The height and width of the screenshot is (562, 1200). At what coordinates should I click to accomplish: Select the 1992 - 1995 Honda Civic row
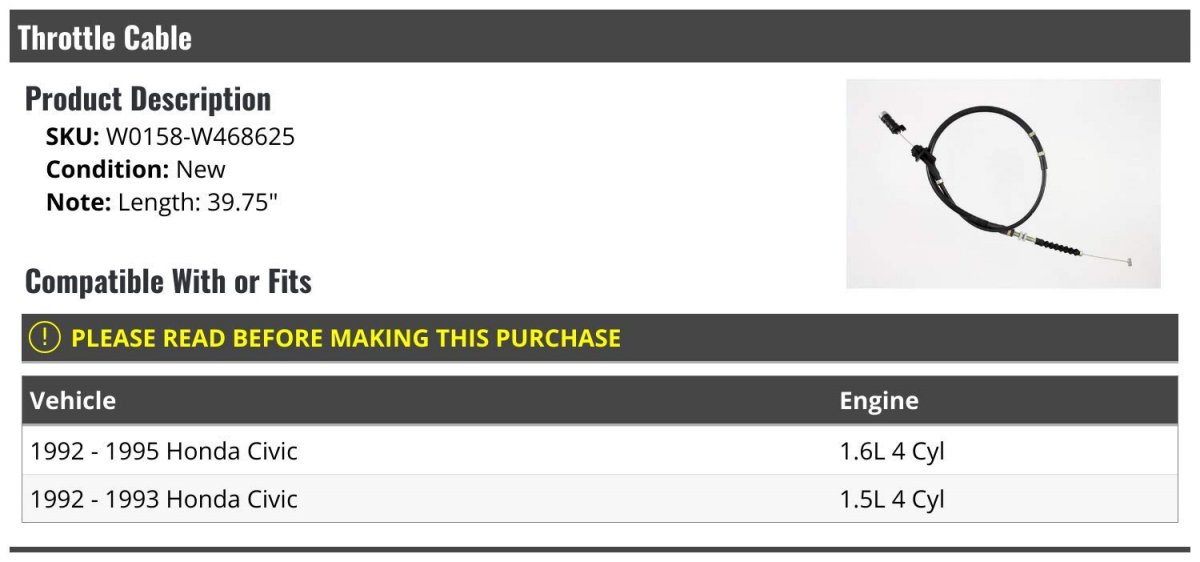[164, 451]
